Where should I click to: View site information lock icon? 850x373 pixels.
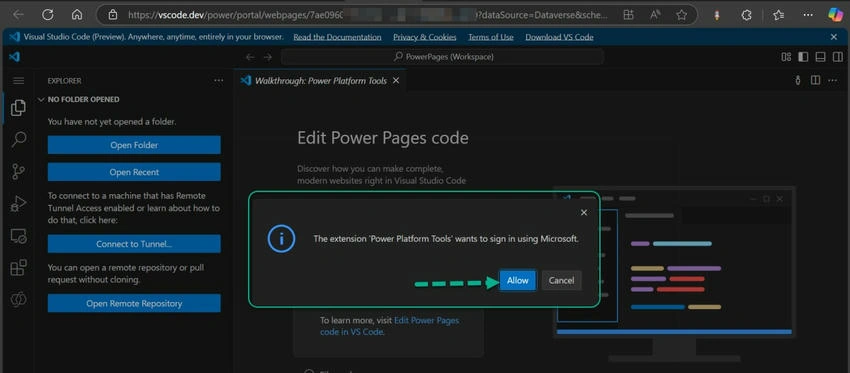112,15
